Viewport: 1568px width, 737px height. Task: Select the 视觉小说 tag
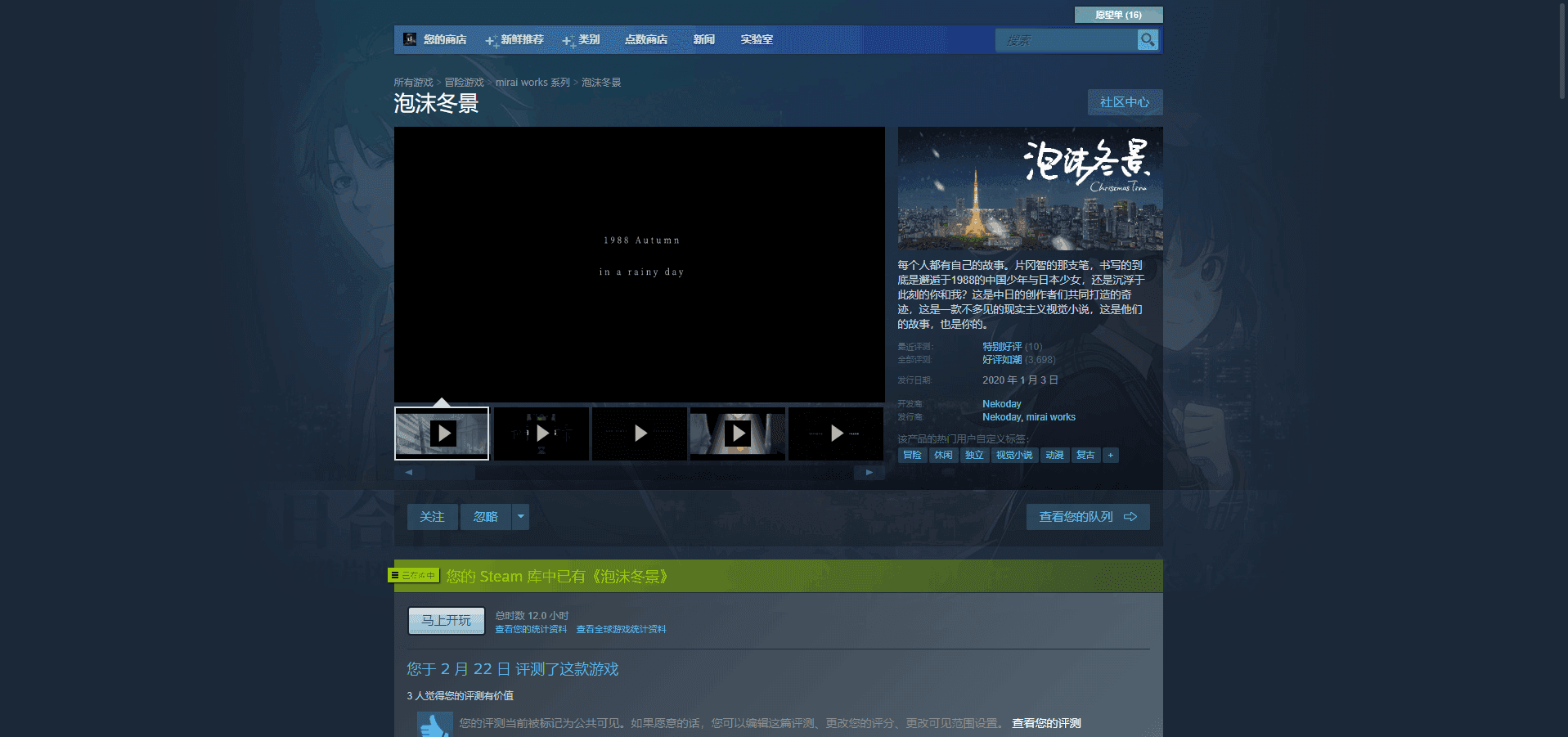1014,455
